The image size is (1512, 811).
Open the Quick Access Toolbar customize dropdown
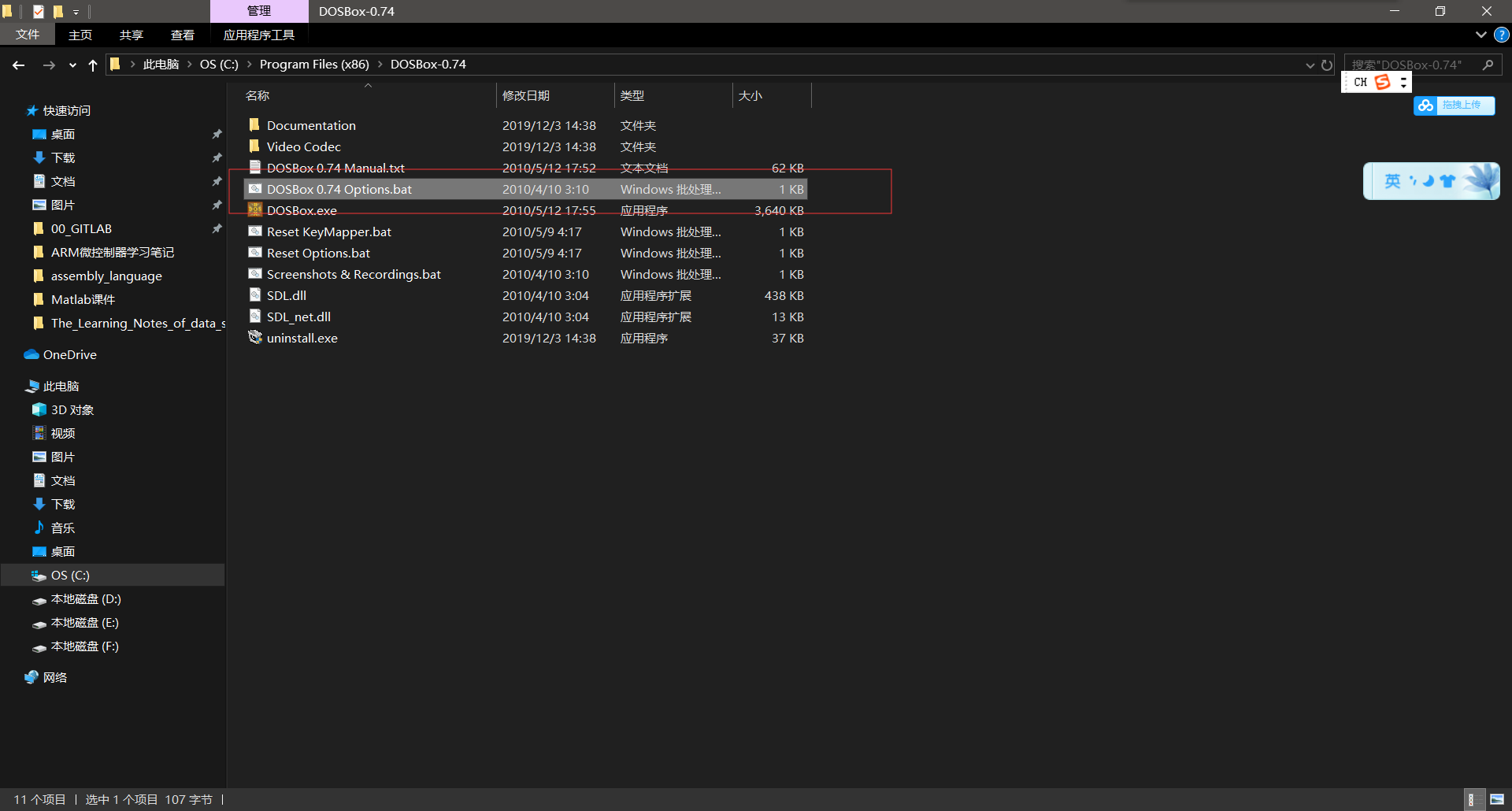pyautogui.click(x=76, y=12)
